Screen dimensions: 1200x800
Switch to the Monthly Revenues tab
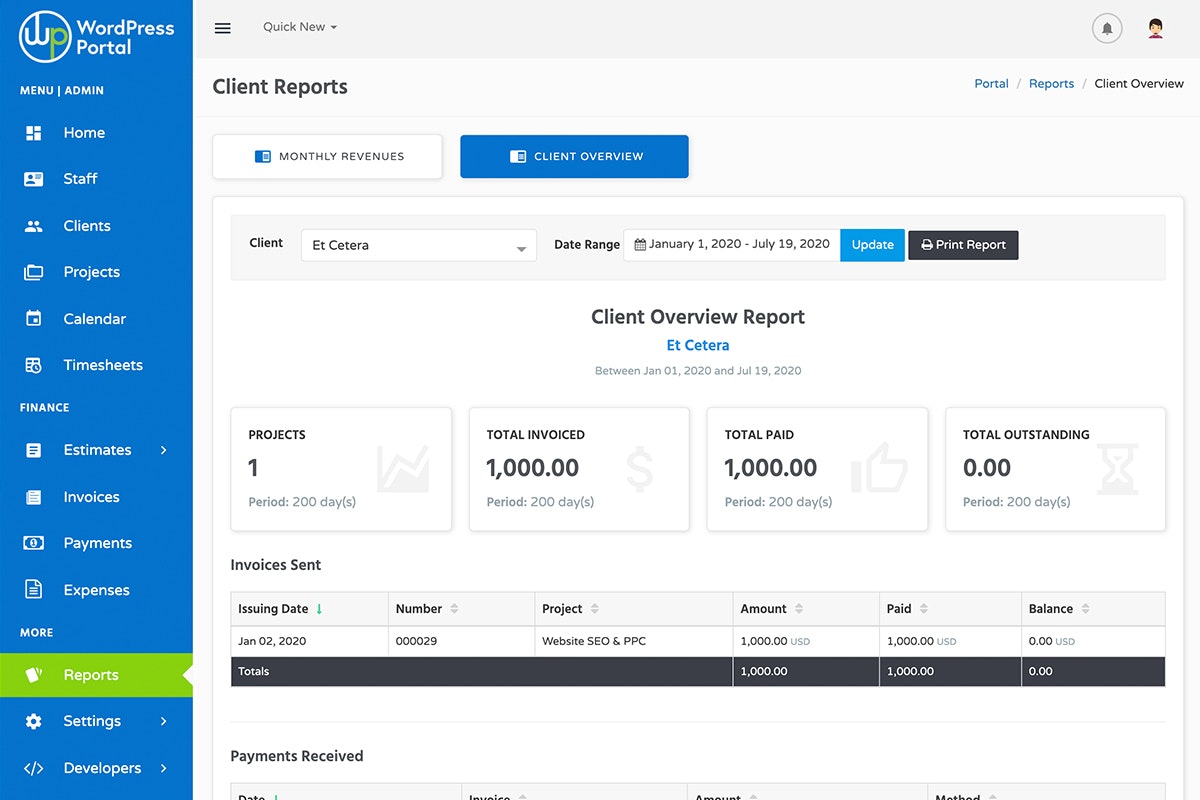click(327, 156)
